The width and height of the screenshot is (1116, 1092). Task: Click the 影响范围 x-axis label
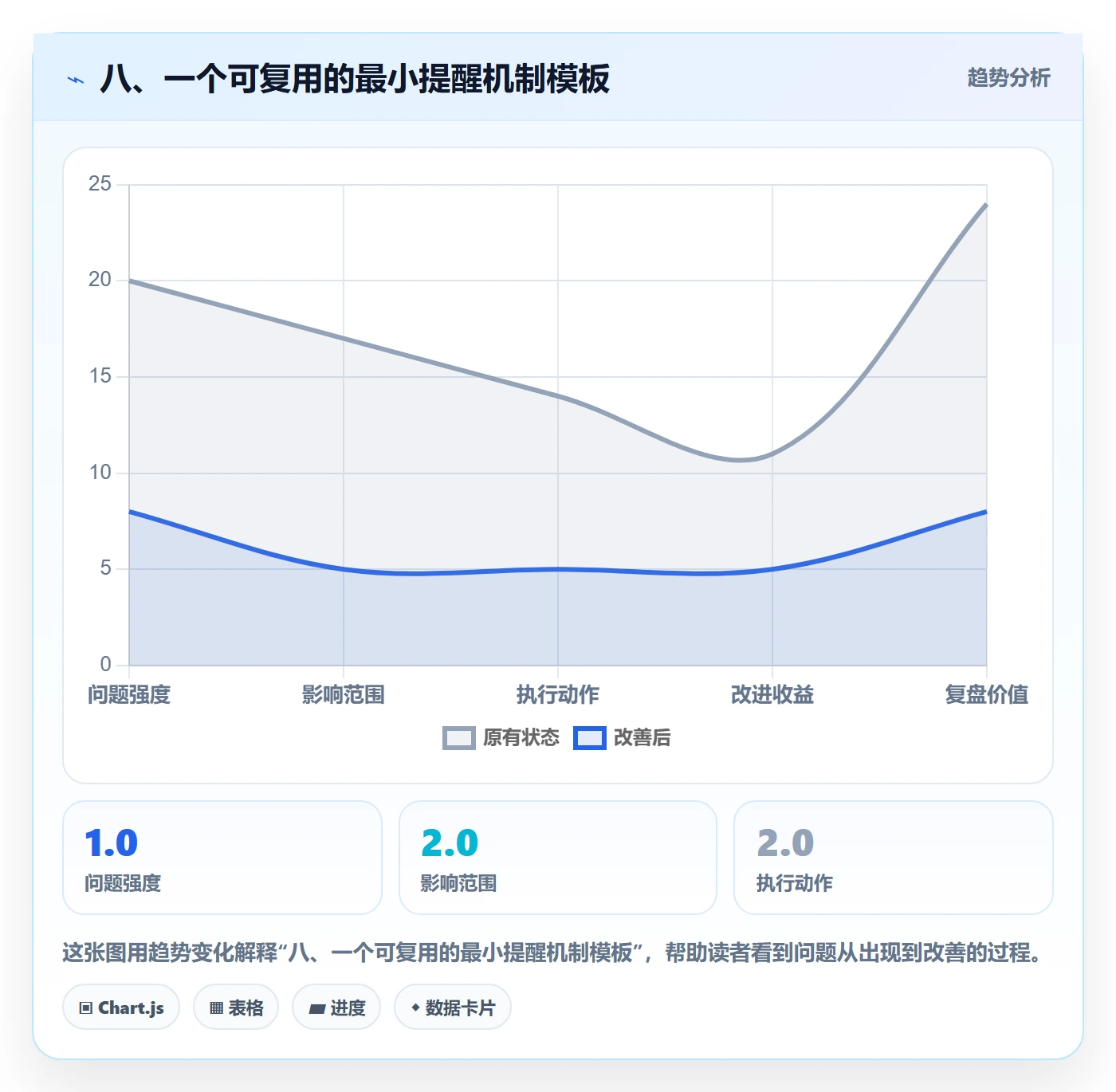344,695
